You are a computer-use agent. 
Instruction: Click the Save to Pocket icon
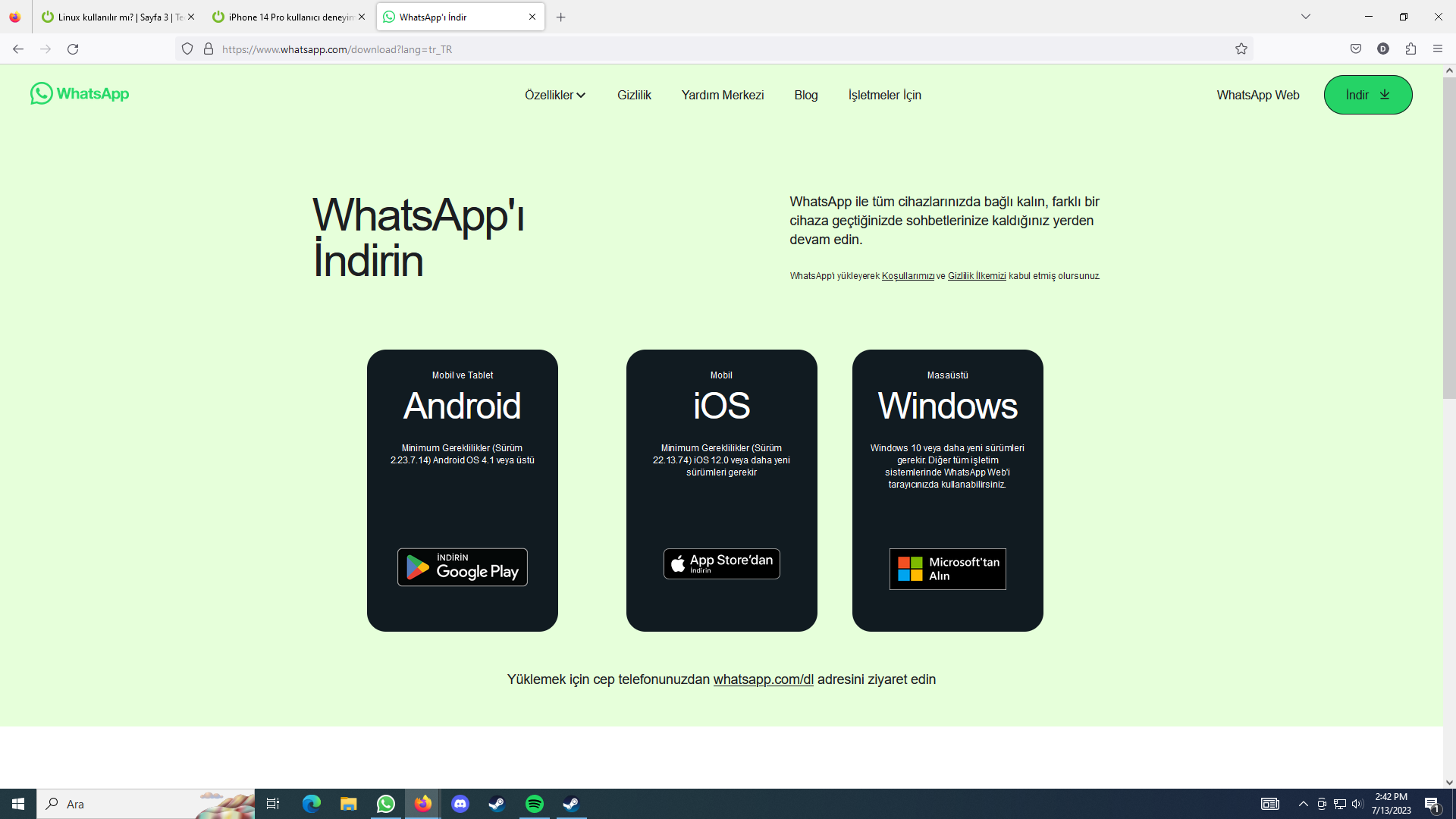1356,49
